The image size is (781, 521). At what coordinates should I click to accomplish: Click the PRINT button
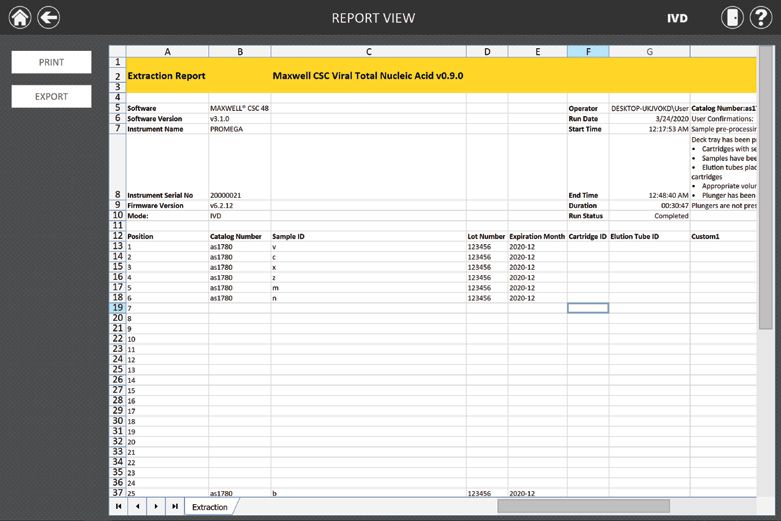point(51,62)
